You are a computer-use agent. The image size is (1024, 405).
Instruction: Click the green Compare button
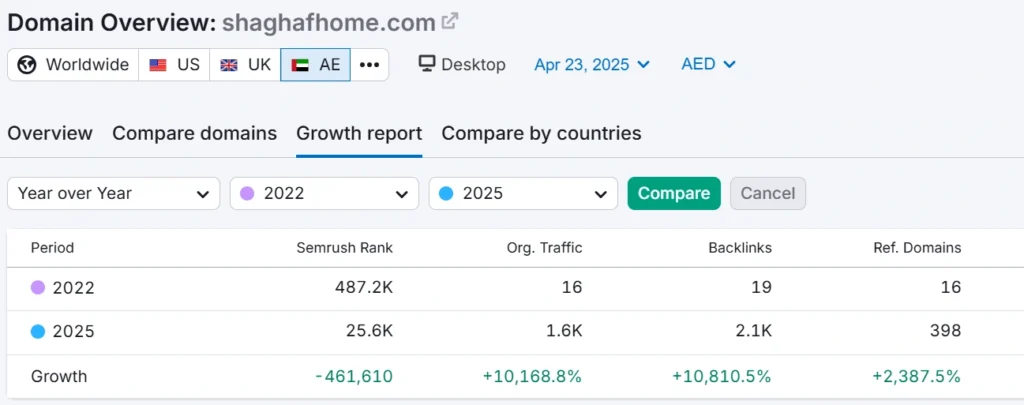click(x=674, y=193)
